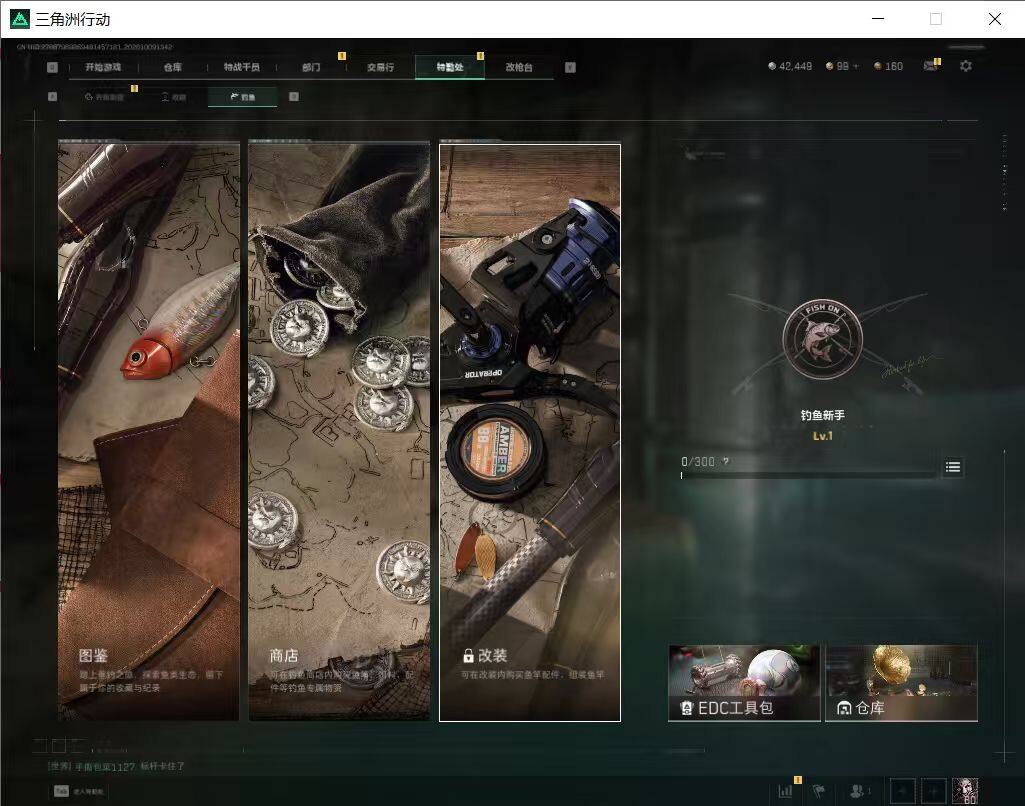The image size is (1025, 806).
Task: Open the friends list icon
Action: pos(858,792)
